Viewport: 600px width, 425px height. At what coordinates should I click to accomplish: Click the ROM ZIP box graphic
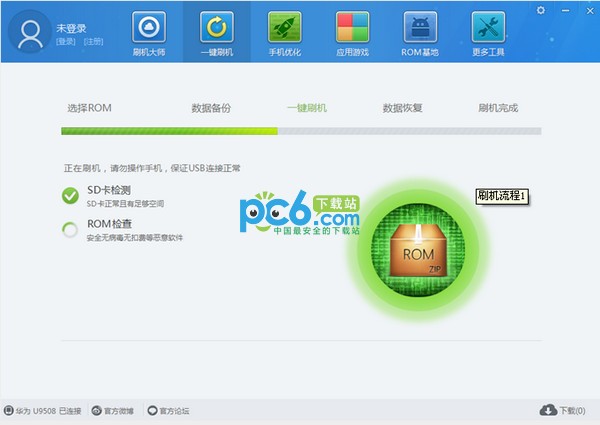pos(418,250)
